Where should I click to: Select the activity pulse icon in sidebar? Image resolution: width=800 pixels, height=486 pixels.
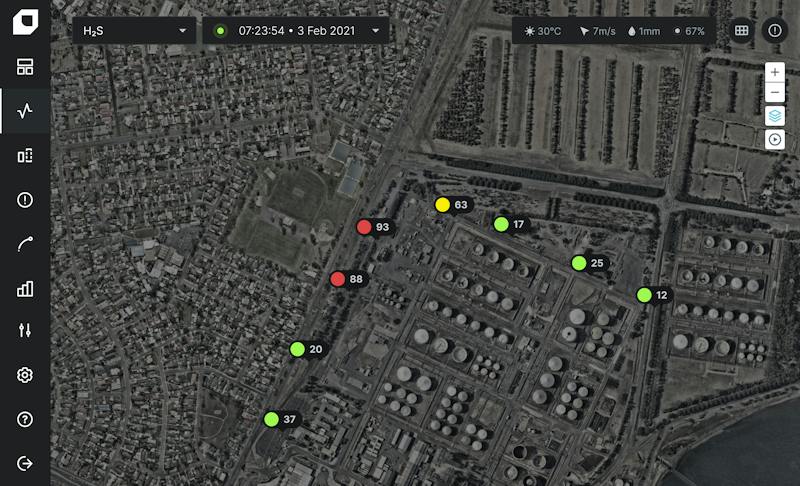24,111
